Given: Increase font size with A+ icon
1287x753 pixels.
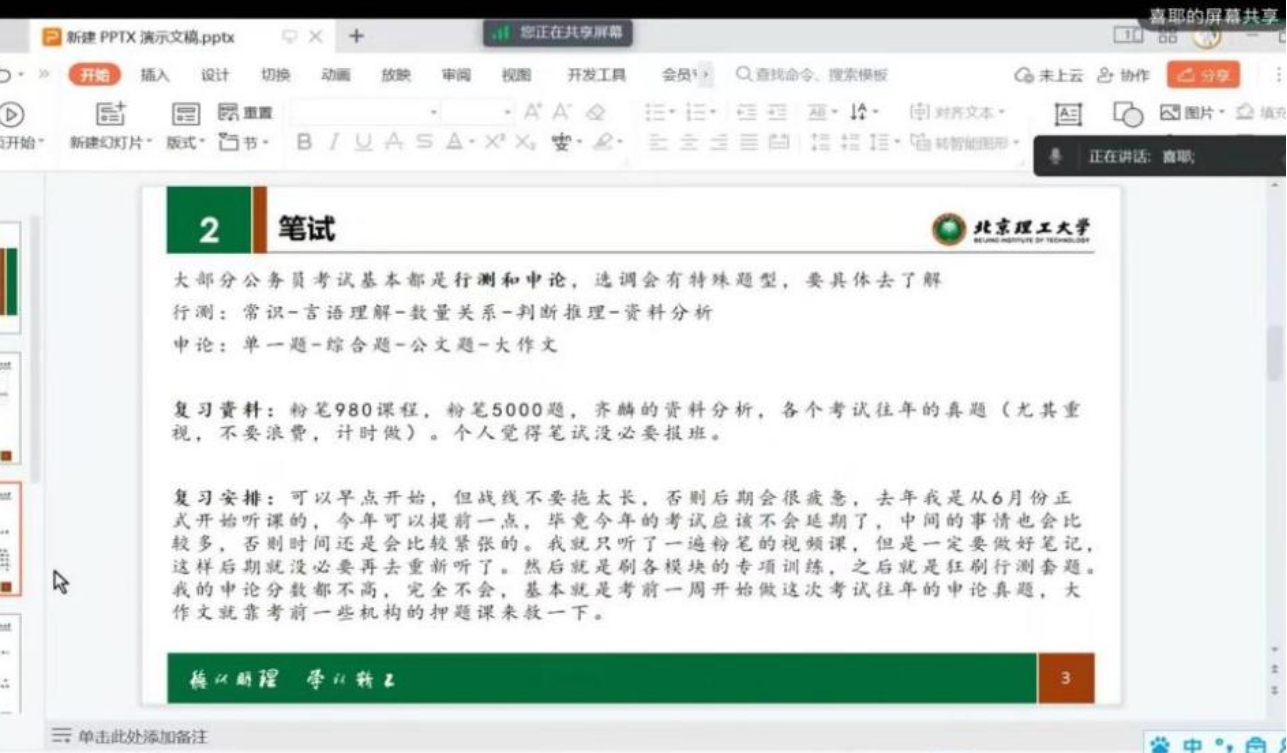Looking at the screenshot, I should [x=533, y=112].
